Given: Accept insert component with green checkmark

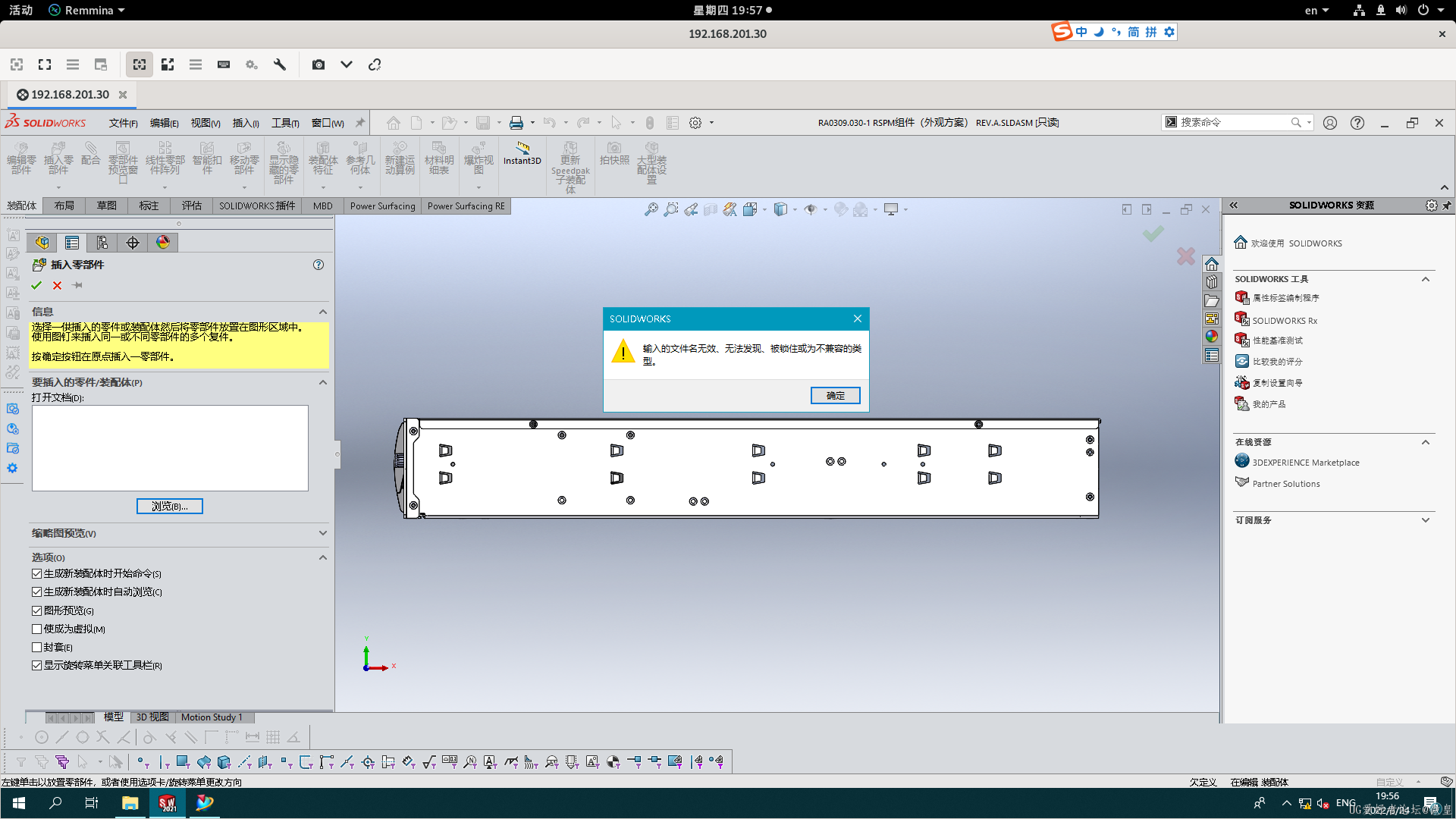Looking at the screenshot, I should pos(36,285).
